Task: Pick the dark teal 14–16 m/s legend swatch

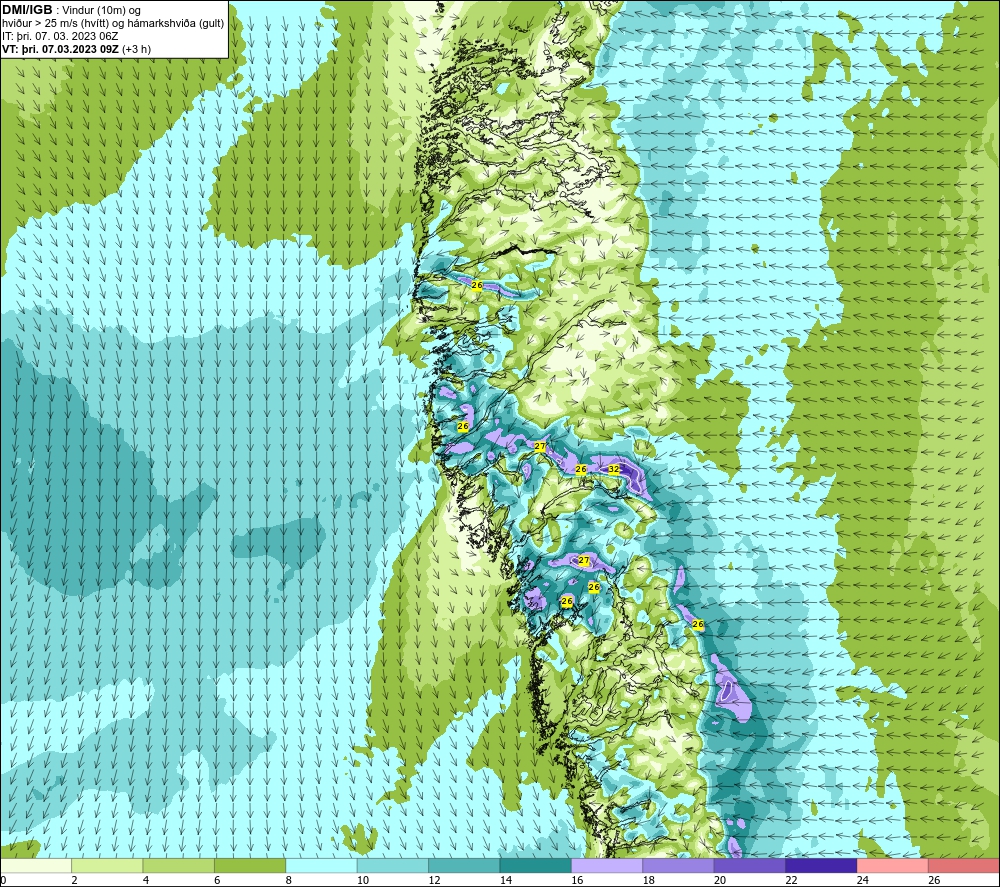Action: pyautogui.click(x=536, y=865)
